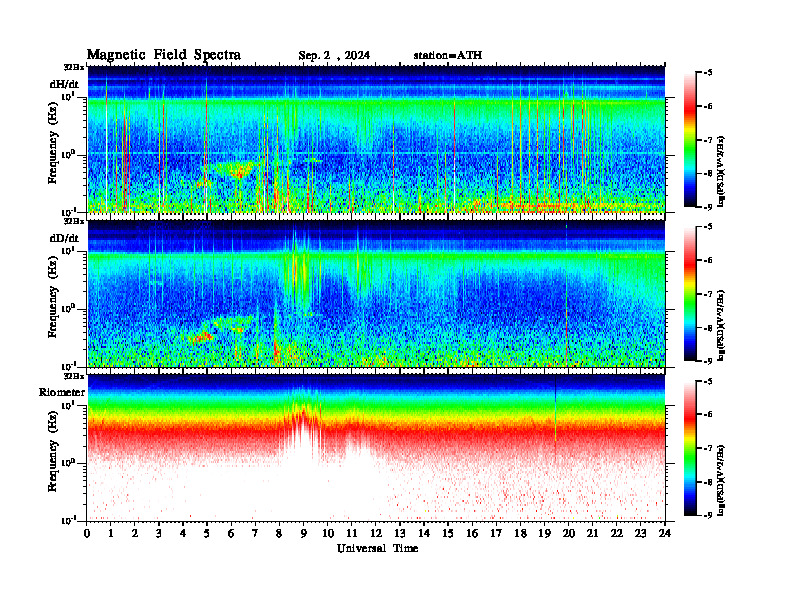
Task: Click the color scale bar beside dD/dt panel
Action: pyautogui.click(x=690, y=294)
